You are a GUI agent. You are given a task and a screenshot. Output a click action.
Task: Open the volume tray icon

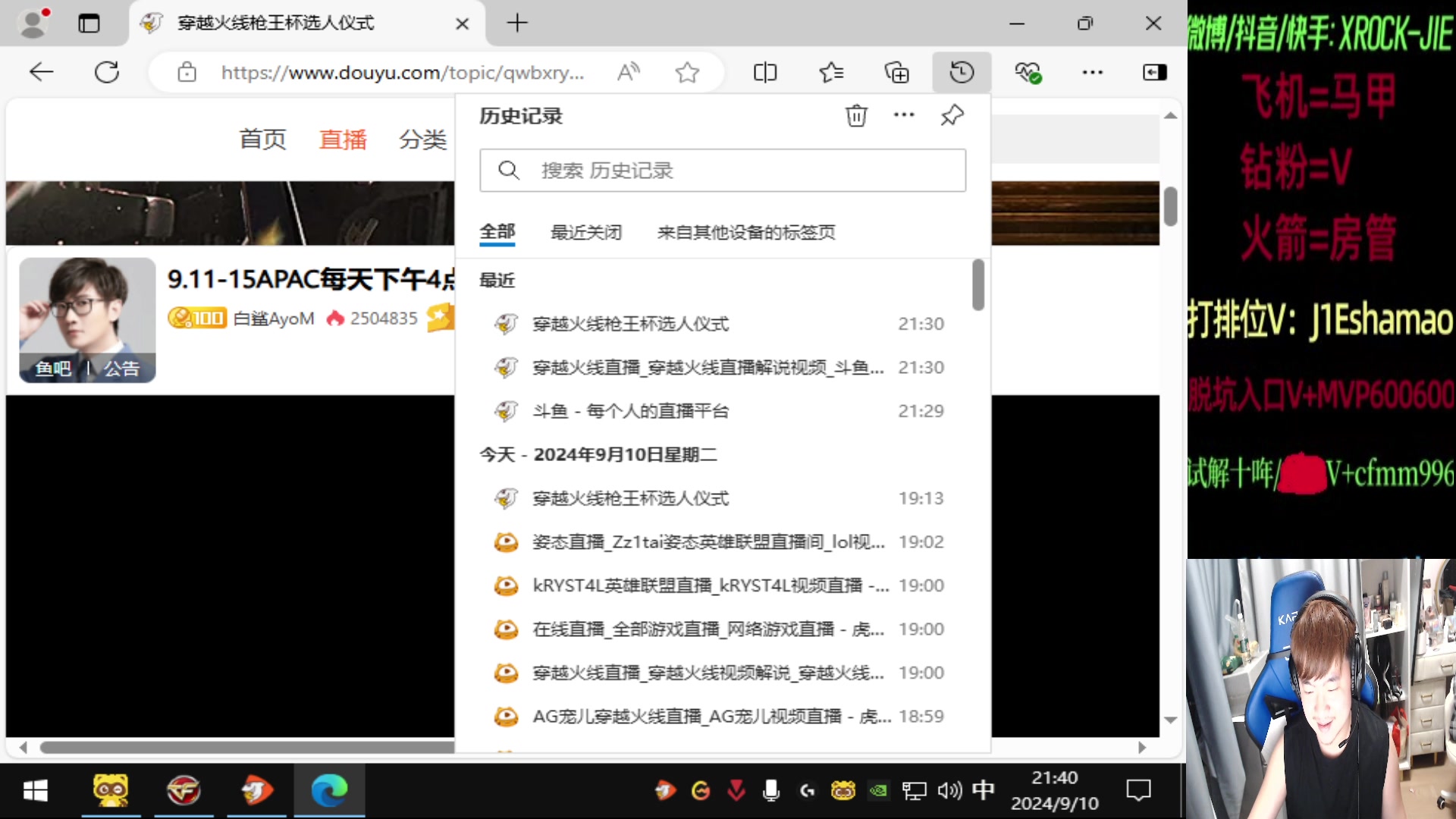click(x=949, y=791)
